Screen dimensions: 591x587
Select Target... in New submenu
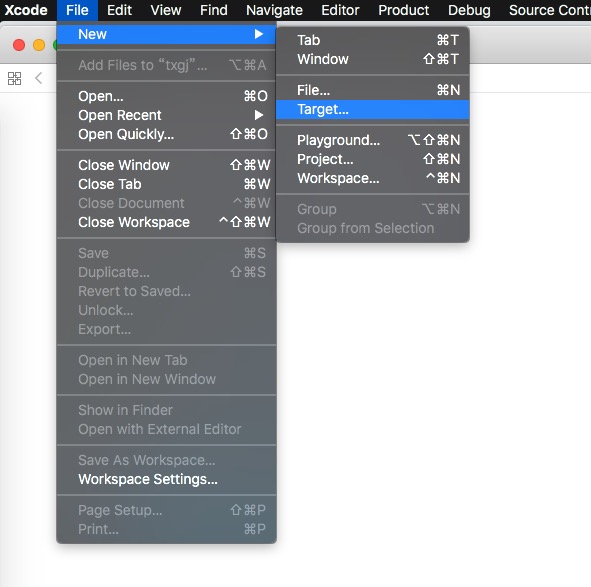pos(372,109)
